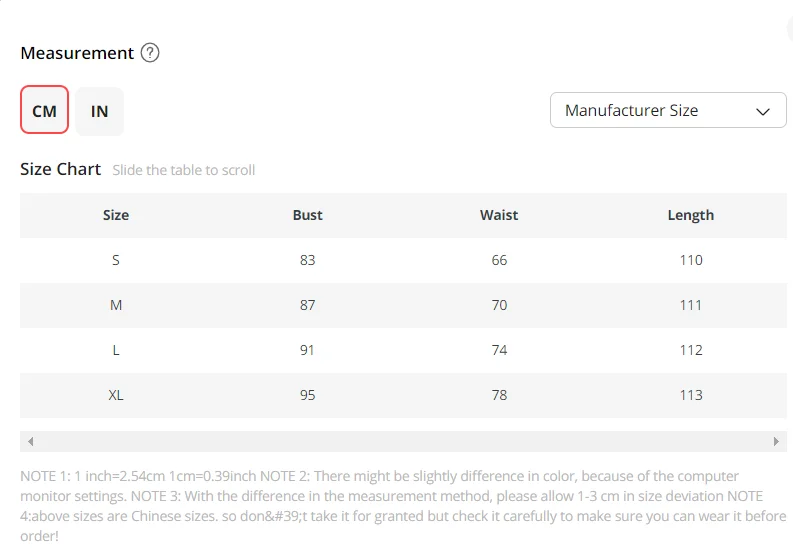Viewport: 793px width, 551px height.
Task: Click the Size column header
Action: pos(116,215)
